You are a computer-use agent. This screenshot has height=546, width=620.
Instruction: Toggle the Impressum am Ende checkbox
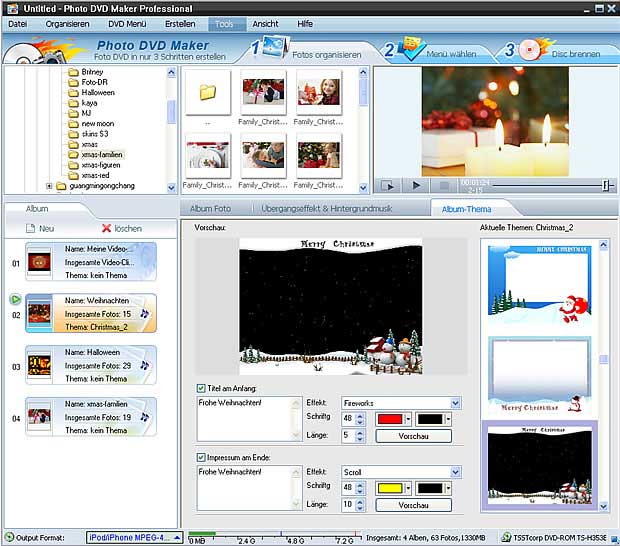pyautogui.click(x=201, y=457)
